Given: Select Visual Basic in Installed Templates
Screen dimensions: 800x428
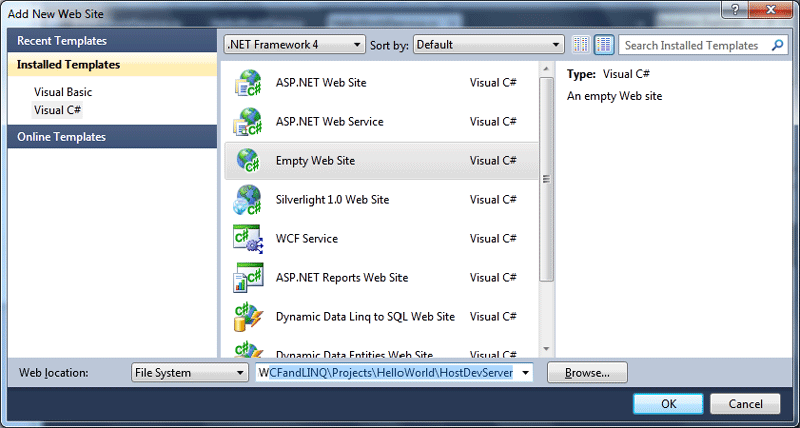Looking at the screenshot, I should [63, 92].
